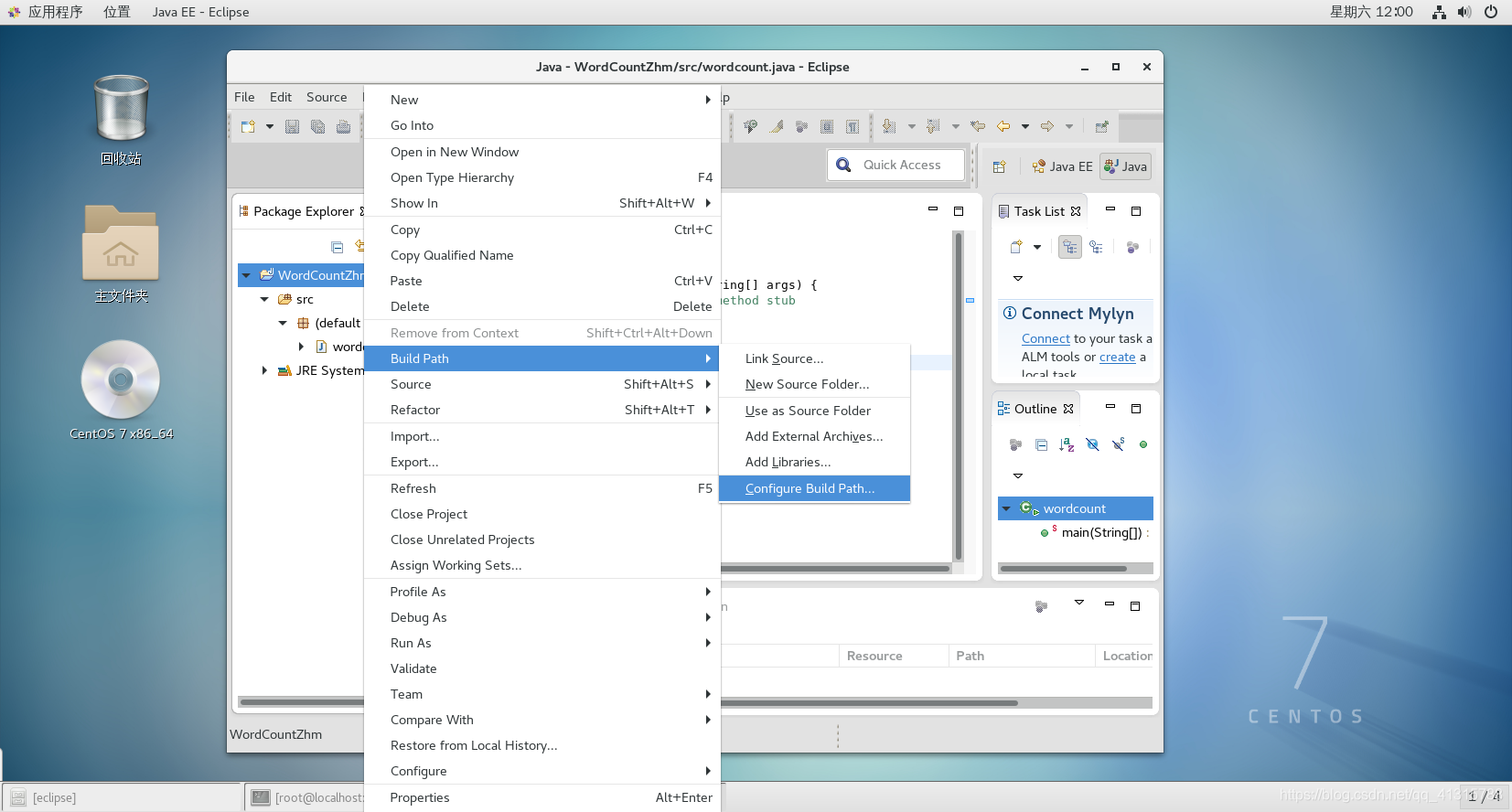The width and height of the screenshot is (1512, 812).
Task: Close the Outline view tab
Action: click(x=1068, y=409)
